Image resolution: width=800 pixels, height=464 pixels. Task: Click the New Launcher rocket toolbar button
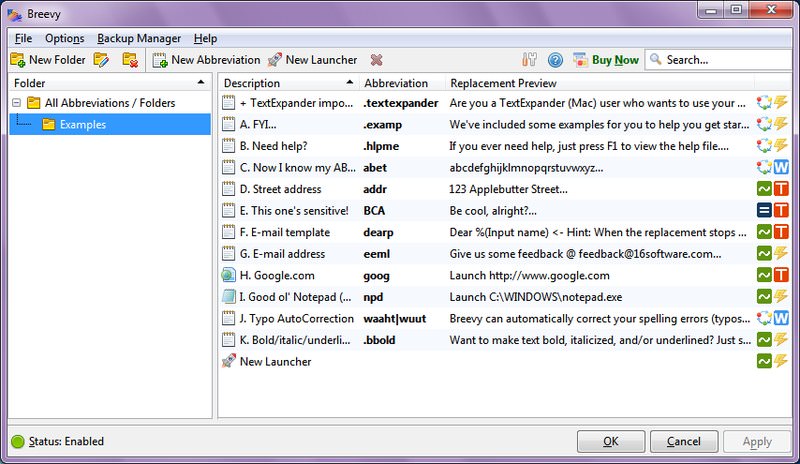click(312, 60)
